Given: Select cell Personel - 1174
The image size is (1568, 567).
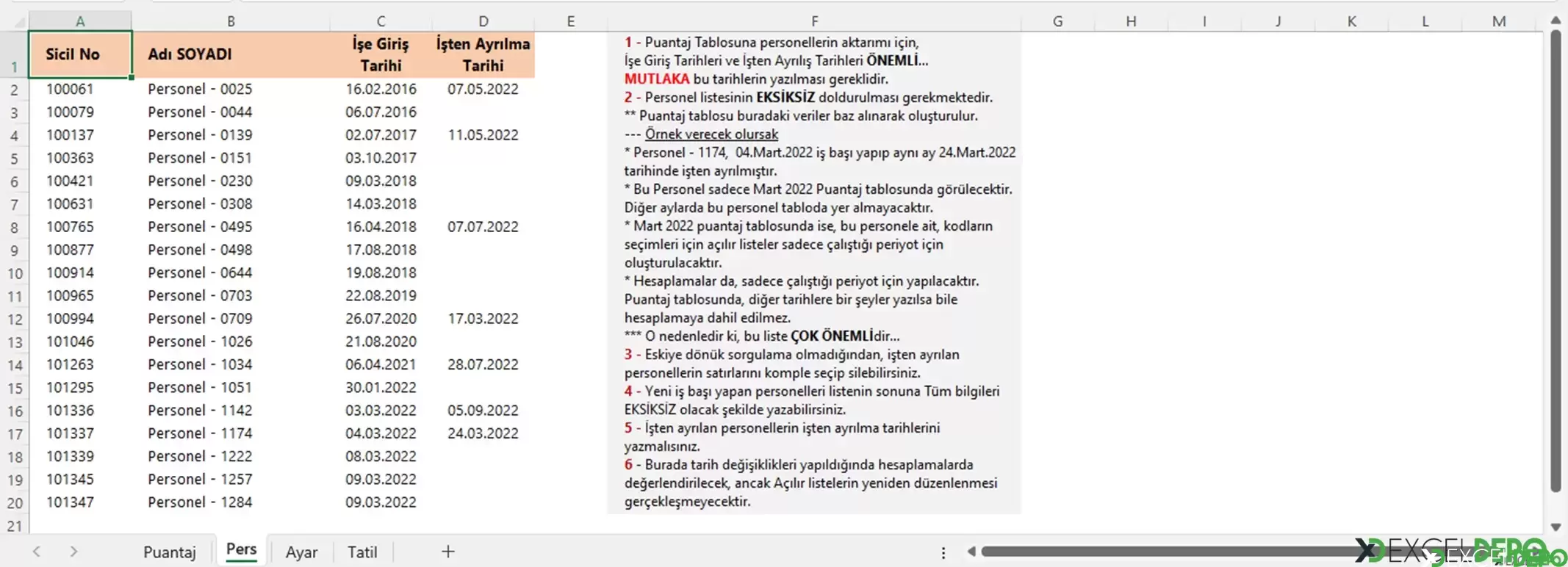Looking at the screenshot, I should point(231,433).
